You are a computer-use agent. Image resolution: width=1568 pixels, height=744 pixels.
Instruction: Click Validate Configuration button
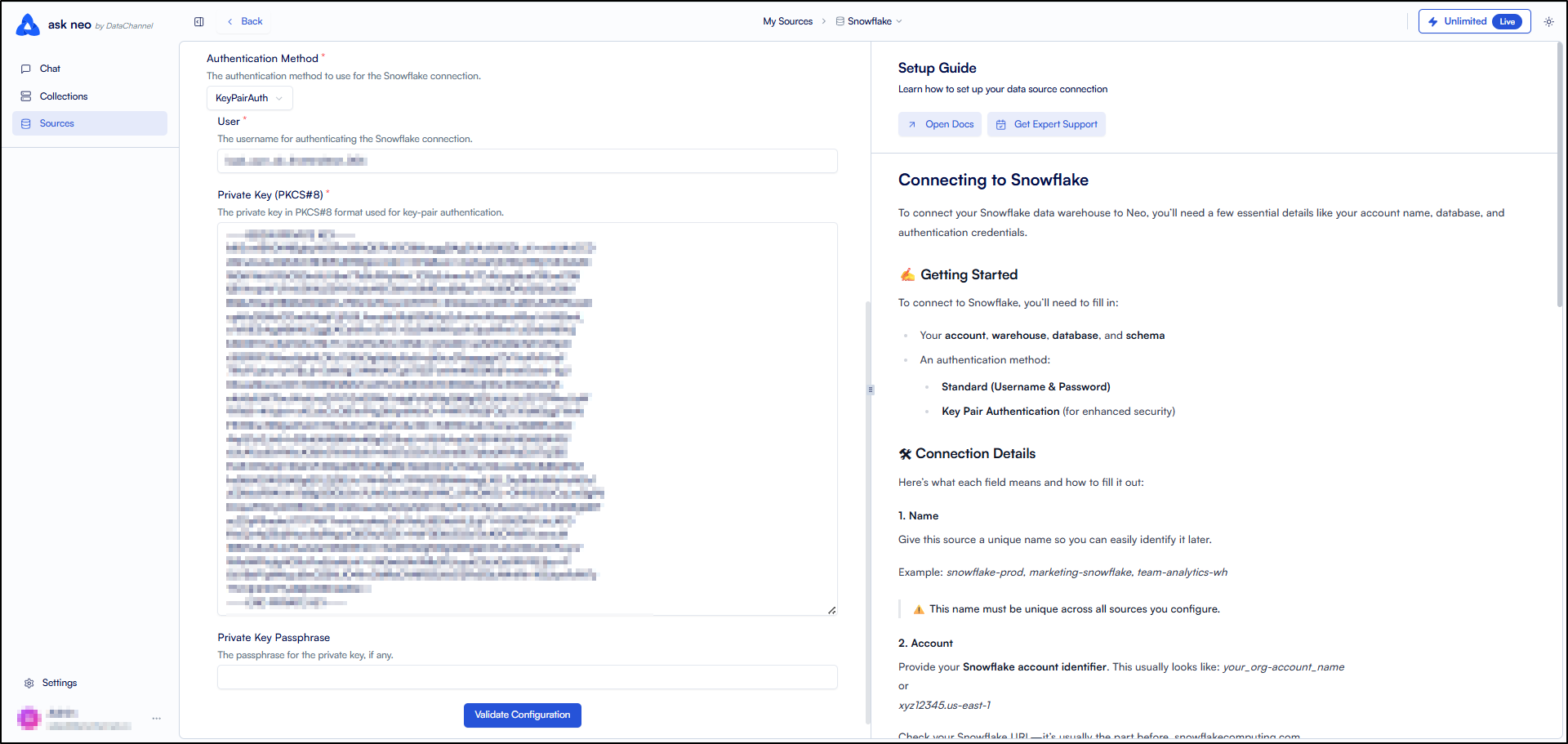coord(523,715)
